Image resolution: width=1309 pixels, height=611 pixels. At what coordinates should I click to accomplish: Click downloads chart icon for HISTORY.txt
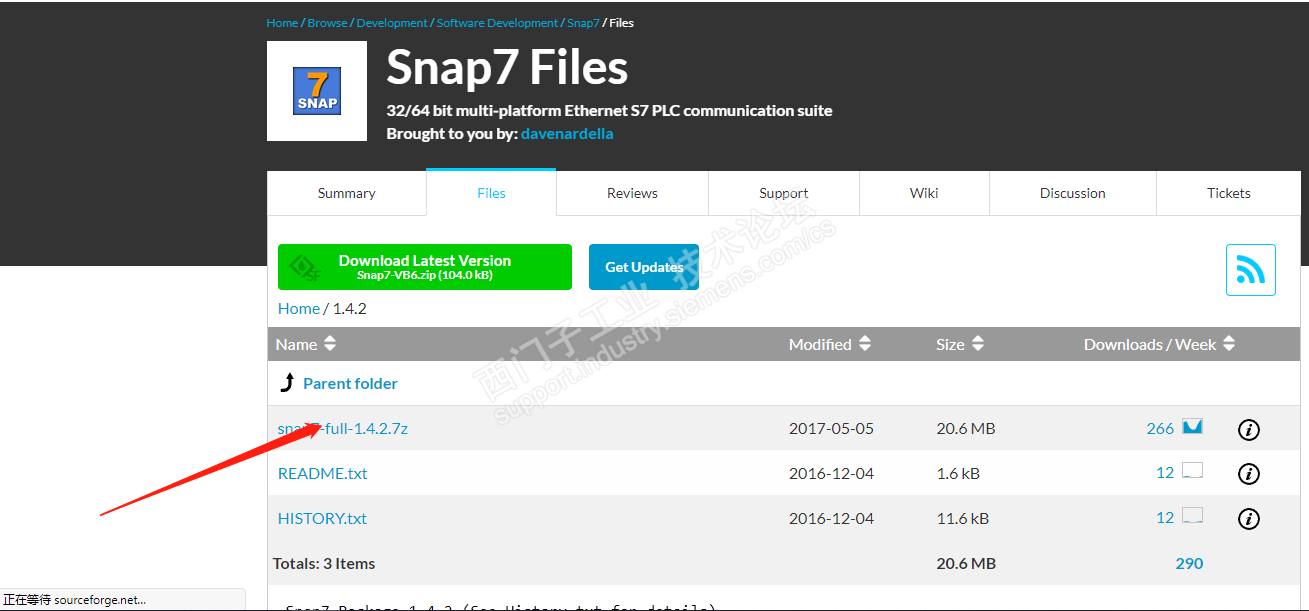[x=1192, y=517]
